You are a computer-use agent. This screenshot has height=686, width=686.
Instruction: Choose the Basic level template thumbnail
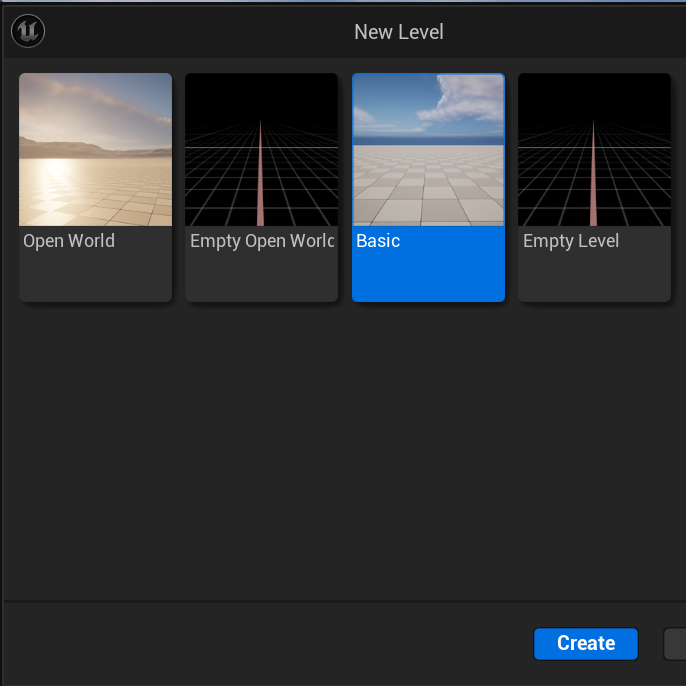coord(428,150)
